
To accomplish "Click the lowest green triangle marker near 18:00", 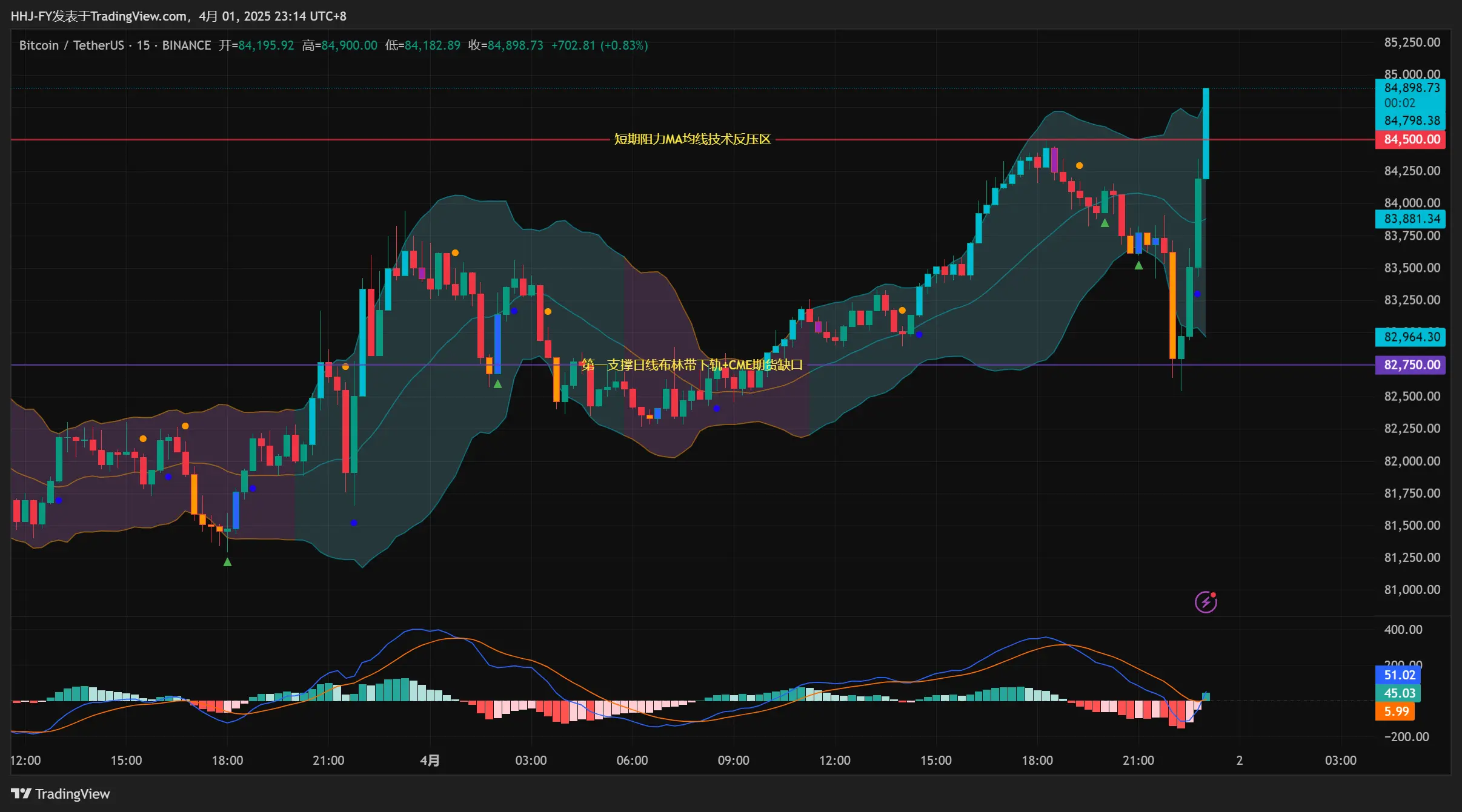I will pyautogui.click(x=227, y=563).
